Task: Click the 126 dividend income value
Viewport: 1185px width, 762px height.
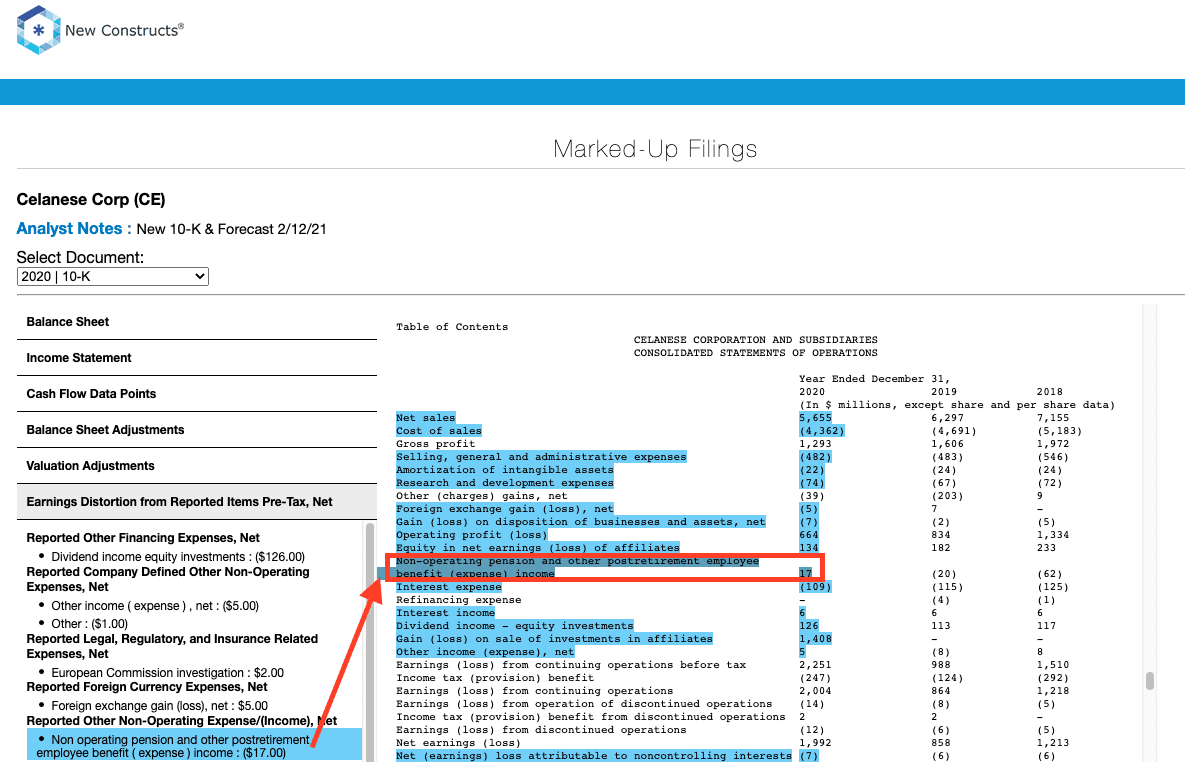Action: [809, 626]
